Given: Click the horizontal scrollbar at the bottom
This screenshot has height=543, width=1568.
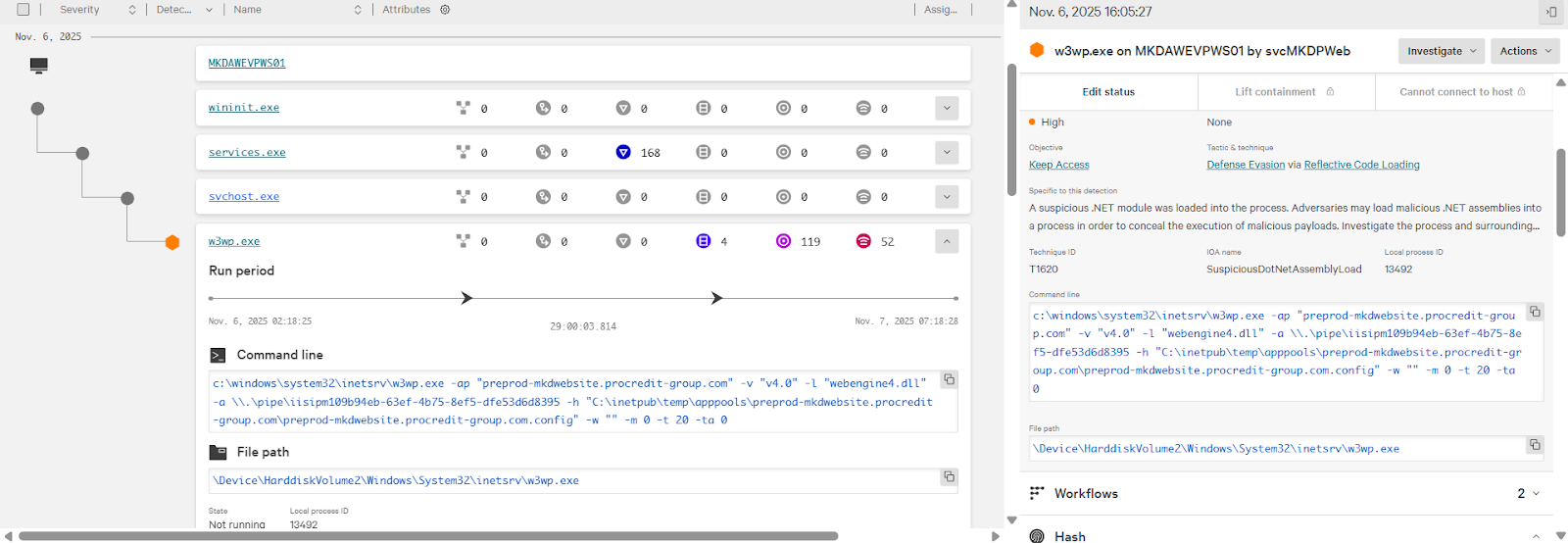Looking at the screenshot, I should [x=427, y=536].
